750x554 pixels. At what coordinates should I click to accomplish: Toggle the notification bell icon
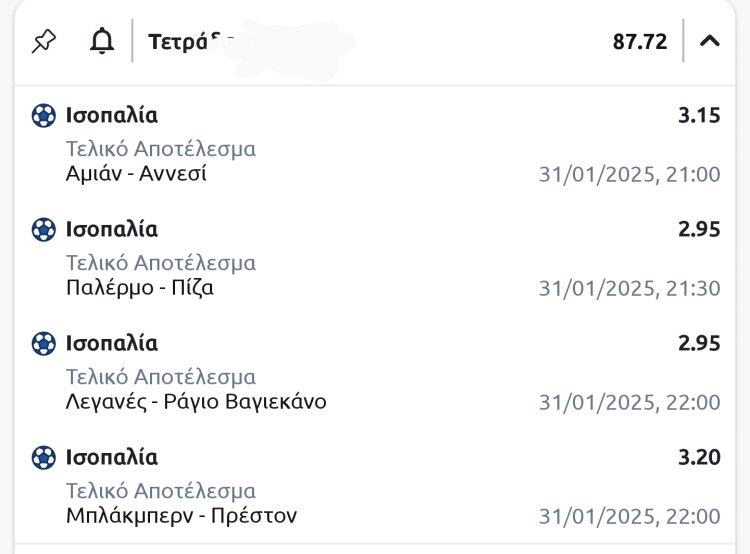101,42
